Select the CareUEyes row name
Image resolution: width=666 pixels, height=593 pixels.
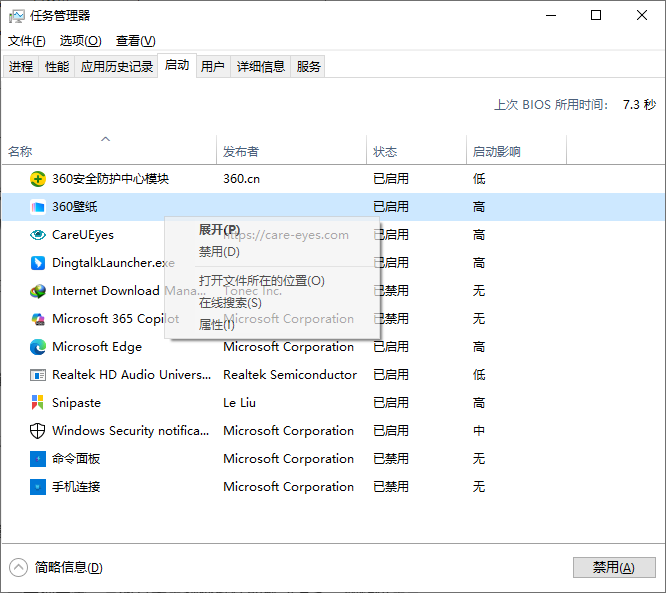tap(83, 235)
